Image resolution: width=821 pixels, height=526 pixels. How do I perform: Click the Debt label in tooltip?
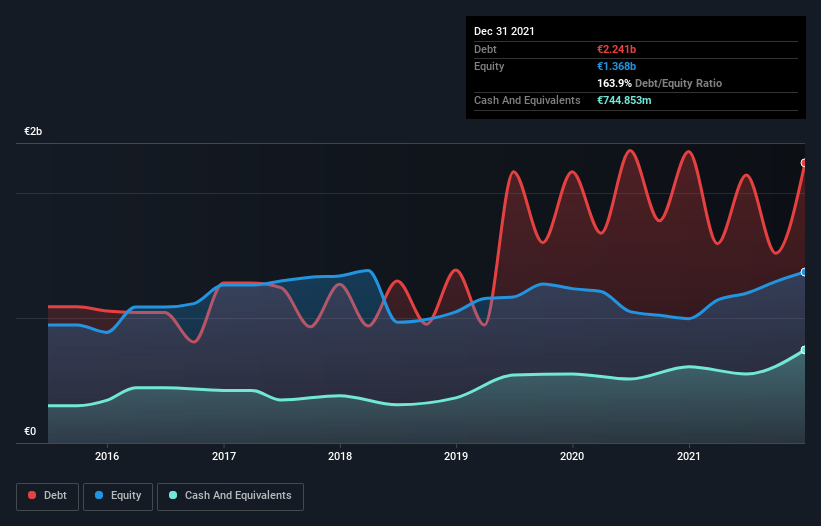485,49
